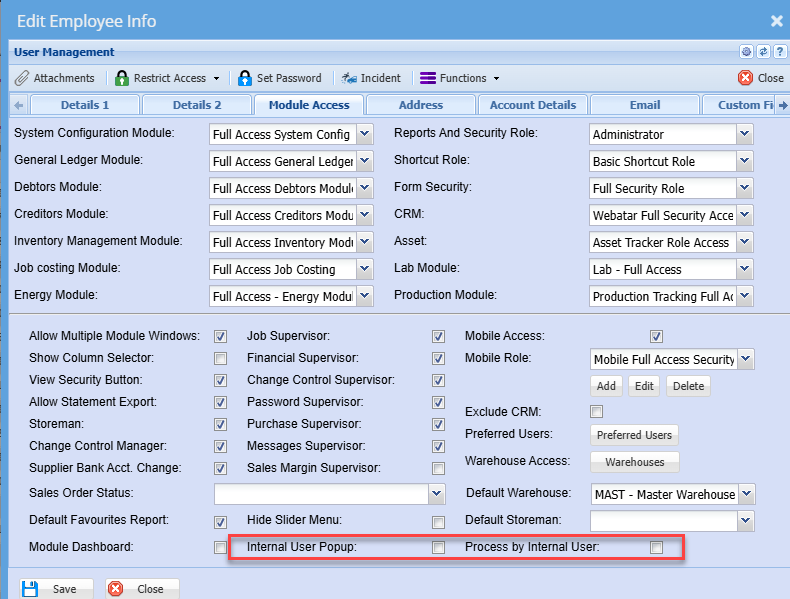Click the Sales Order Status input field
Image resolution: width=790 pixels, height=599 pixels.
321,494
